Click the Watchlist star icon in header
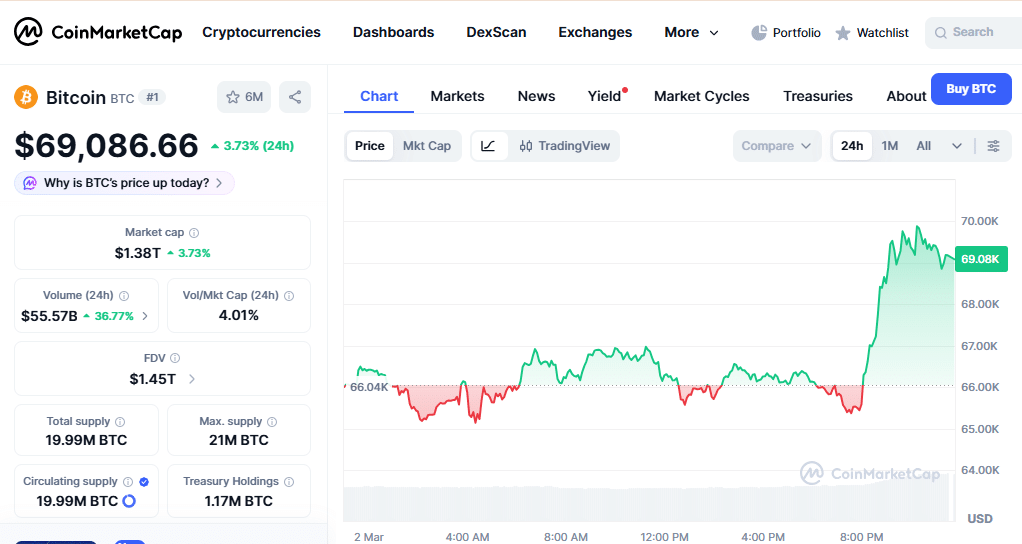Viewport: 1022px width, 544px height. coord(843,33)
